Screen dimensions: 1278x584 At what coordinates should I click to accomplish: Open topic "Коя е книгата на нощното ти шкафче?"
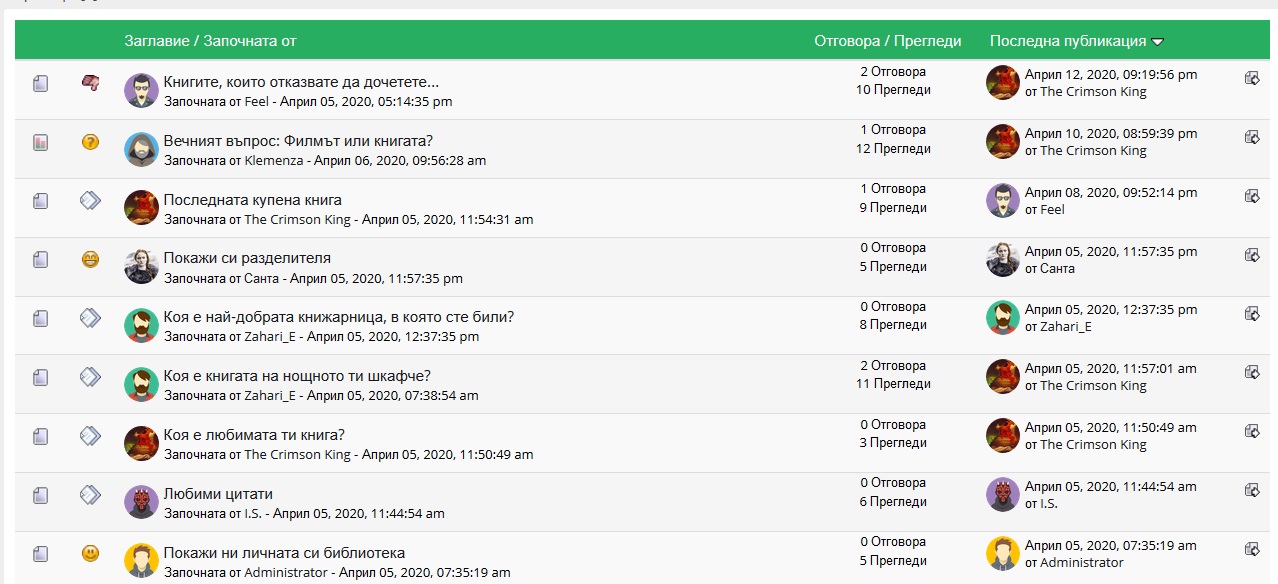click(x=297, y=376)
